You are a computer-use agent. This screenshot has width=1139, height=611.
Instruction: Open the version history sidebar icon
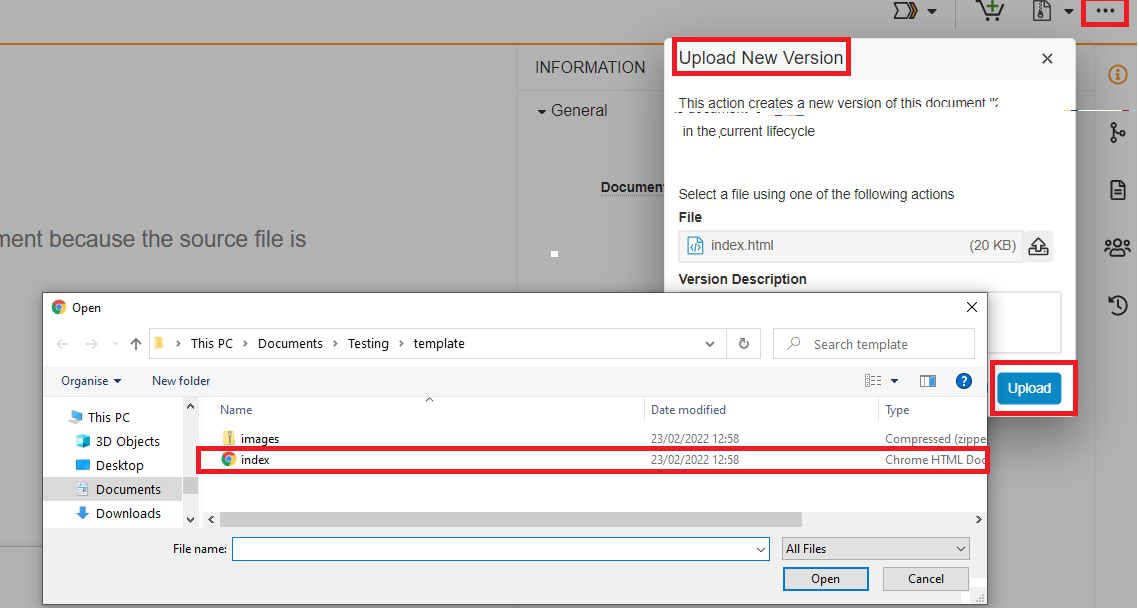[1117, 304]
